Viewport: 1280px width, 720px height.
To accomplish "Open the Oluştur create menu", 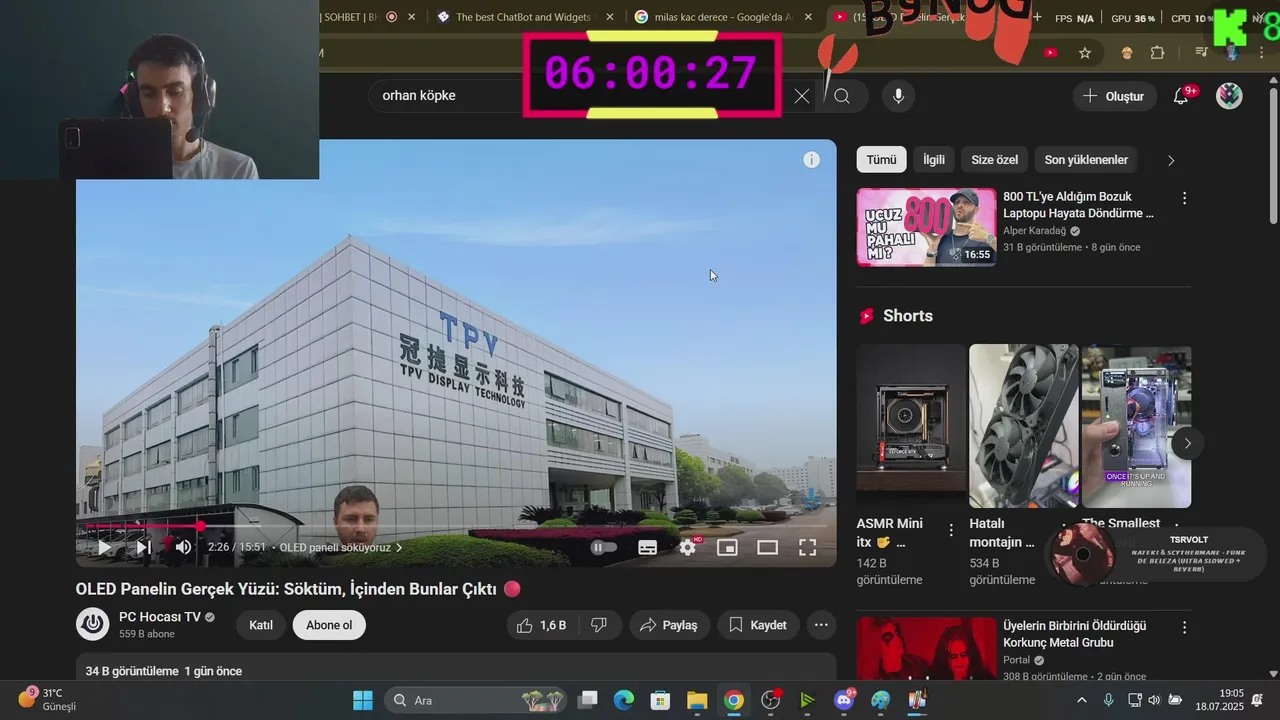I will click(1114, 96).
